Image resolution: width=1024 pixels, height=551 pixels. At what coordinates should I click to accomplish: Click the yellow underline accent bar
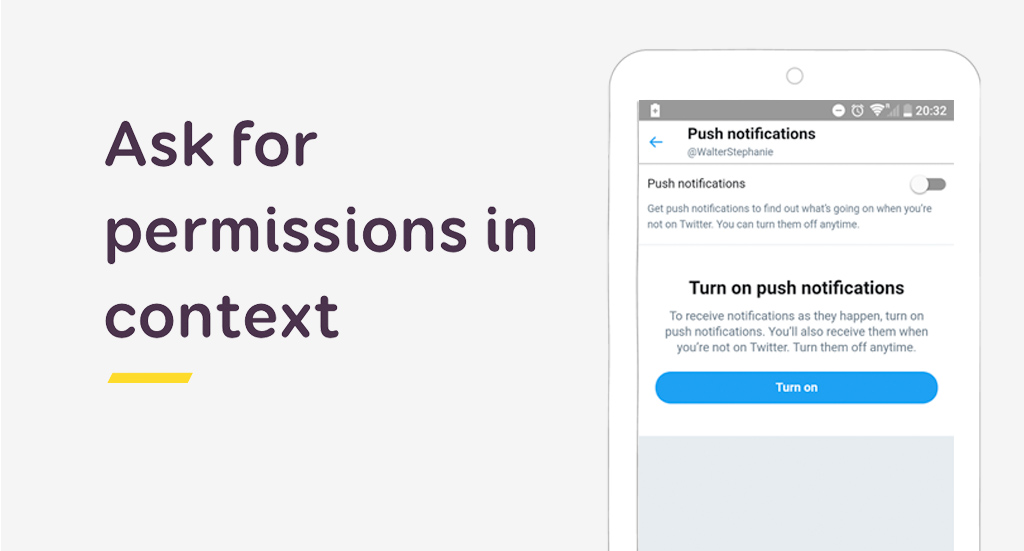[x=150, y=377]
